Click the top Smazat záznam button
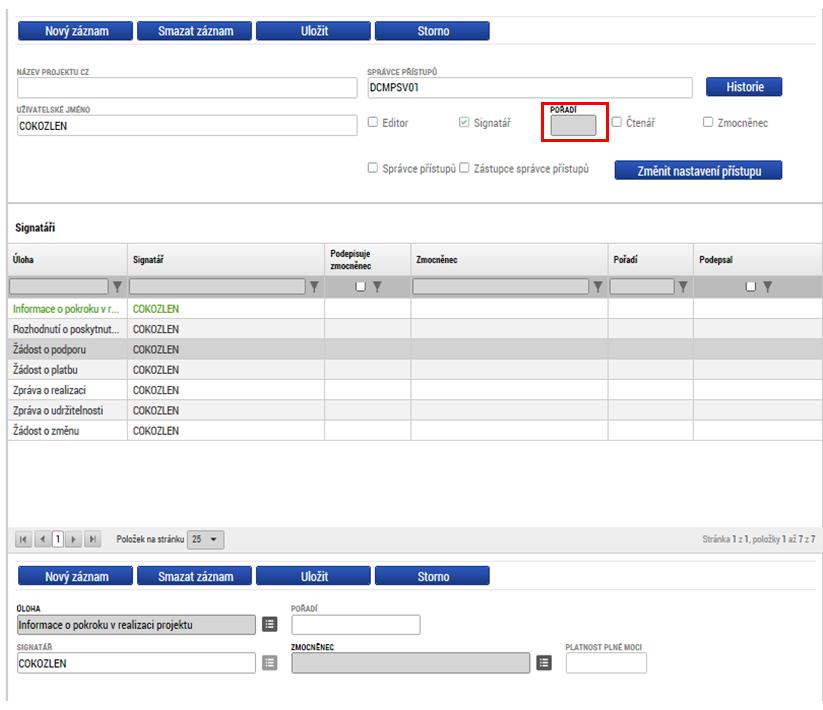 pos(194,31)
